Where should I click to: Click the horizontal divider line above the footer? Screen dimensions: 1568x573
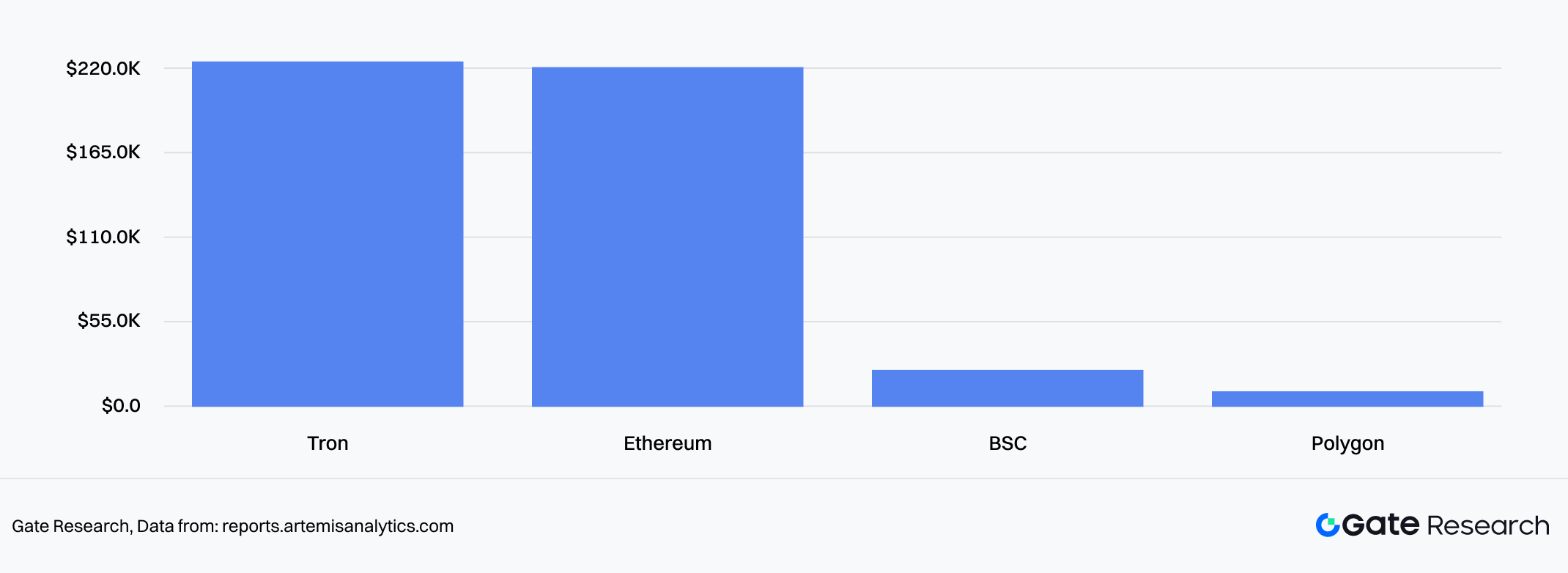(784, 478)
